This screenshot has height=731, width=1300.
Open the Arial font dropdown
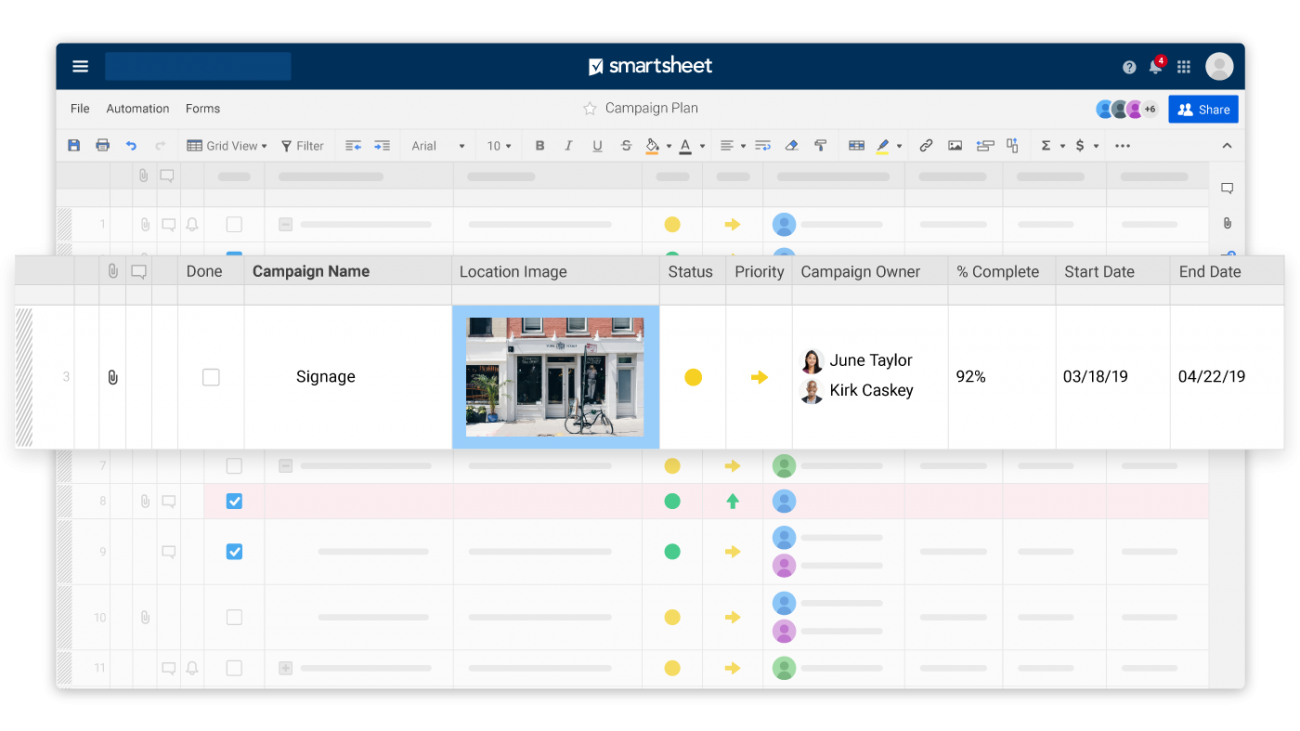pyautogui.click(x=436, y=145)
